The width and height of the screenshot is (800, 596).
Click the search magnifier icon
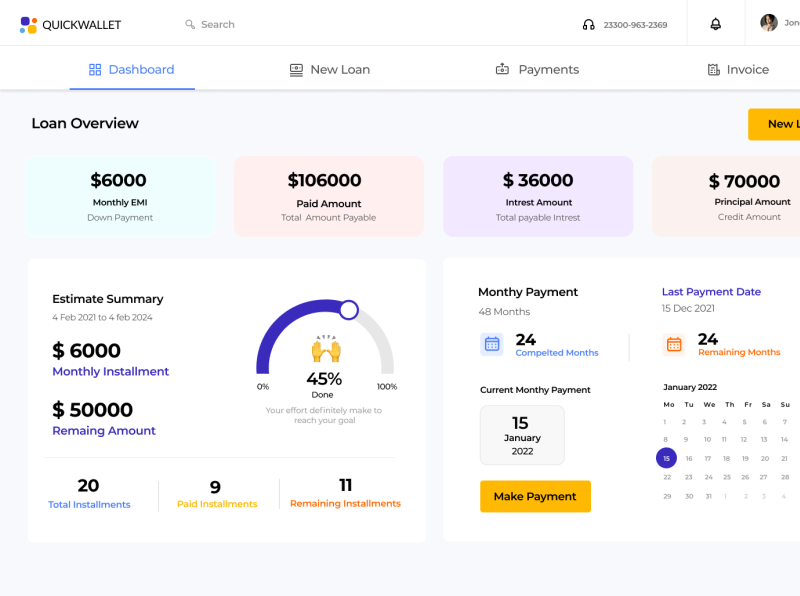pyautogui.click(x=190, y=25)
